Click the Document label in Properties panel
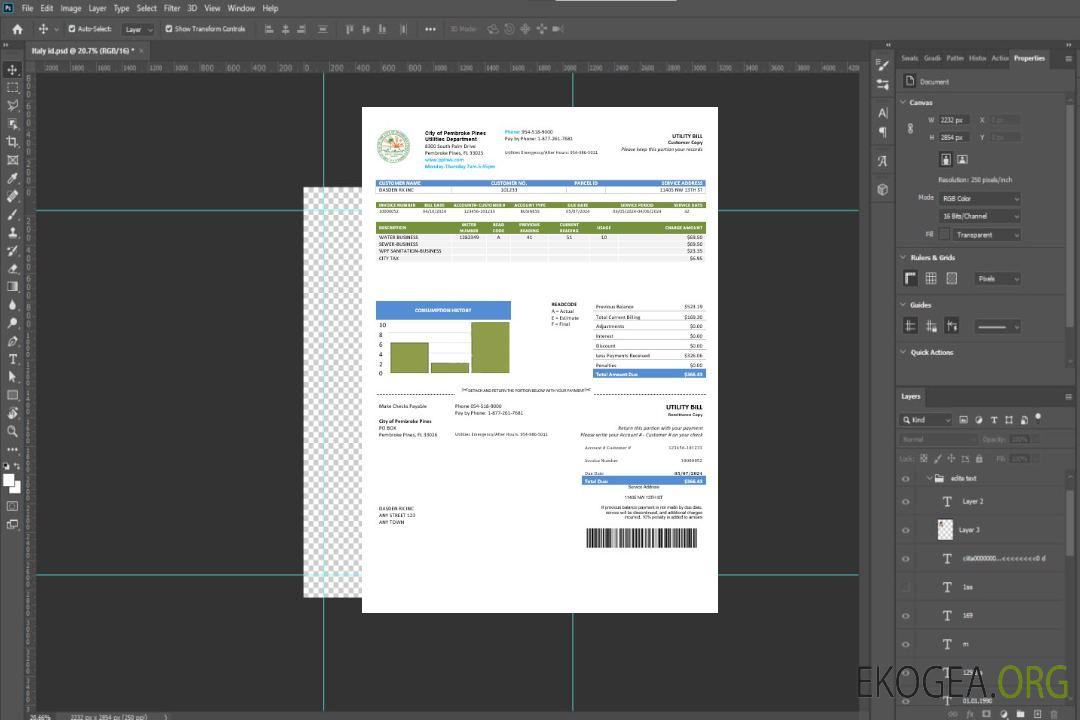1080x720 pixels. click(934, 82)
